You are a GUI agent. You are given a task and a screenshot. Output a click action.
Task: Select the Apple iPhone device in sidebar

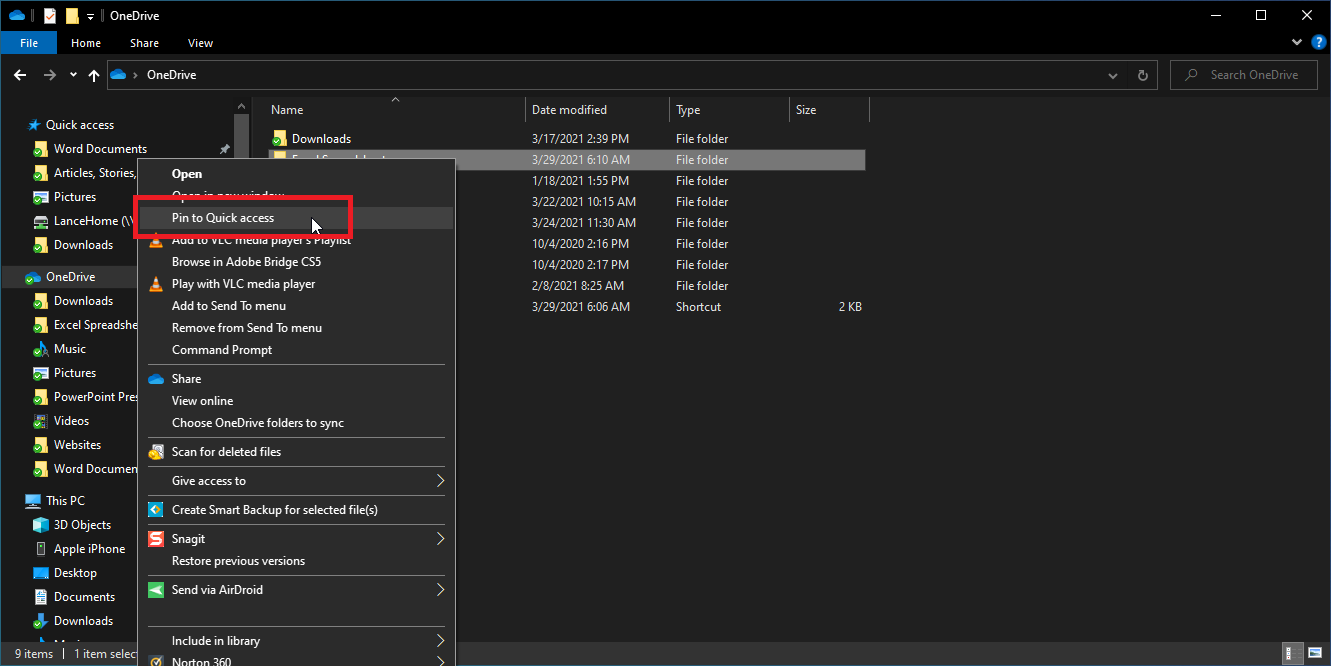89,549
